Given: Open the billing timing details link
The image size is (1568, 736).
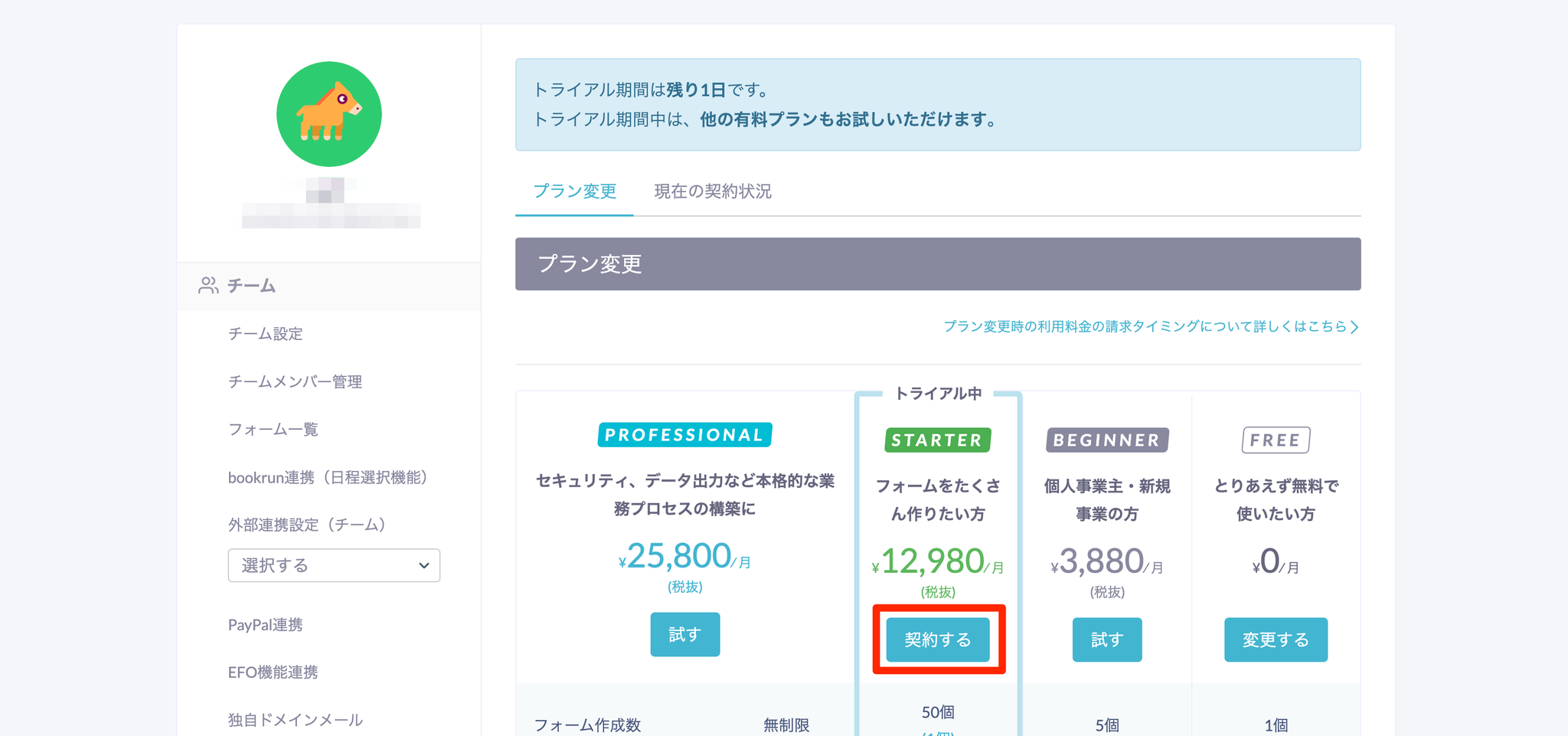Looking at the screenshot, I should [1150, 326].
